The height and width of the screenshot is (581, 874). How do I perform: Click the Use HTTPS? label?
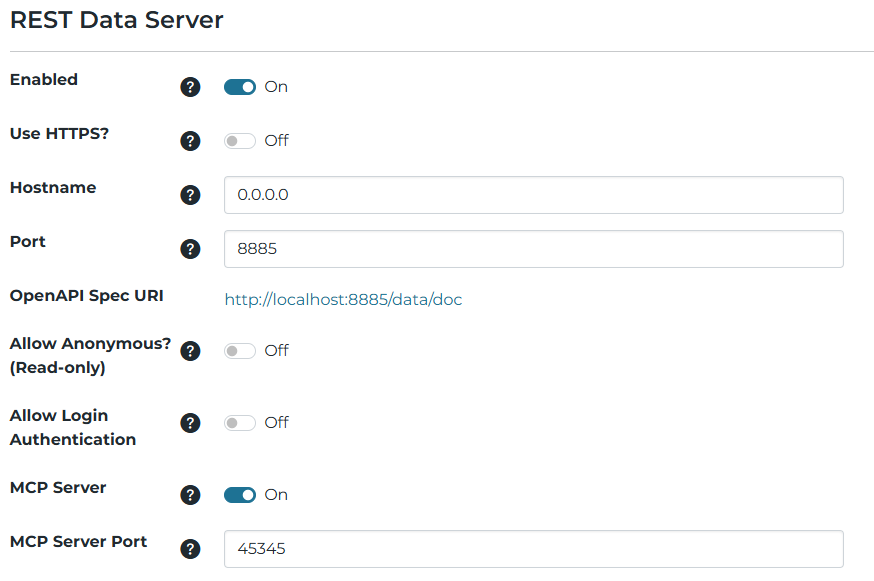point(60,134)
